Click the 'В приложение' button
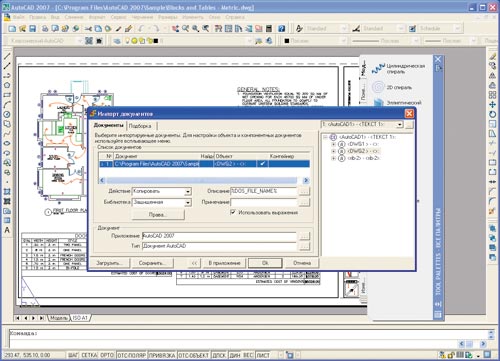The width and height of the screenshot is (500, 361). (224, 263)
